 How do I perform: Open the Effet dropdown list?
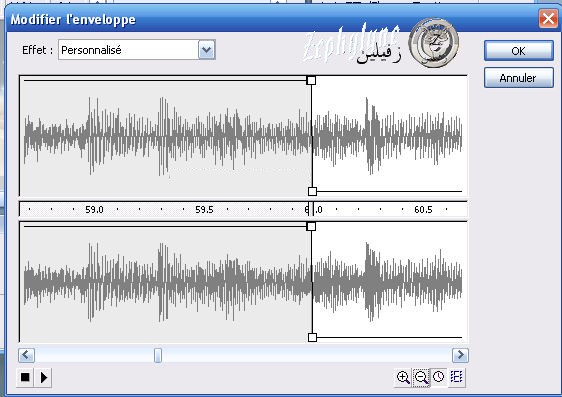tap(207, 50)
